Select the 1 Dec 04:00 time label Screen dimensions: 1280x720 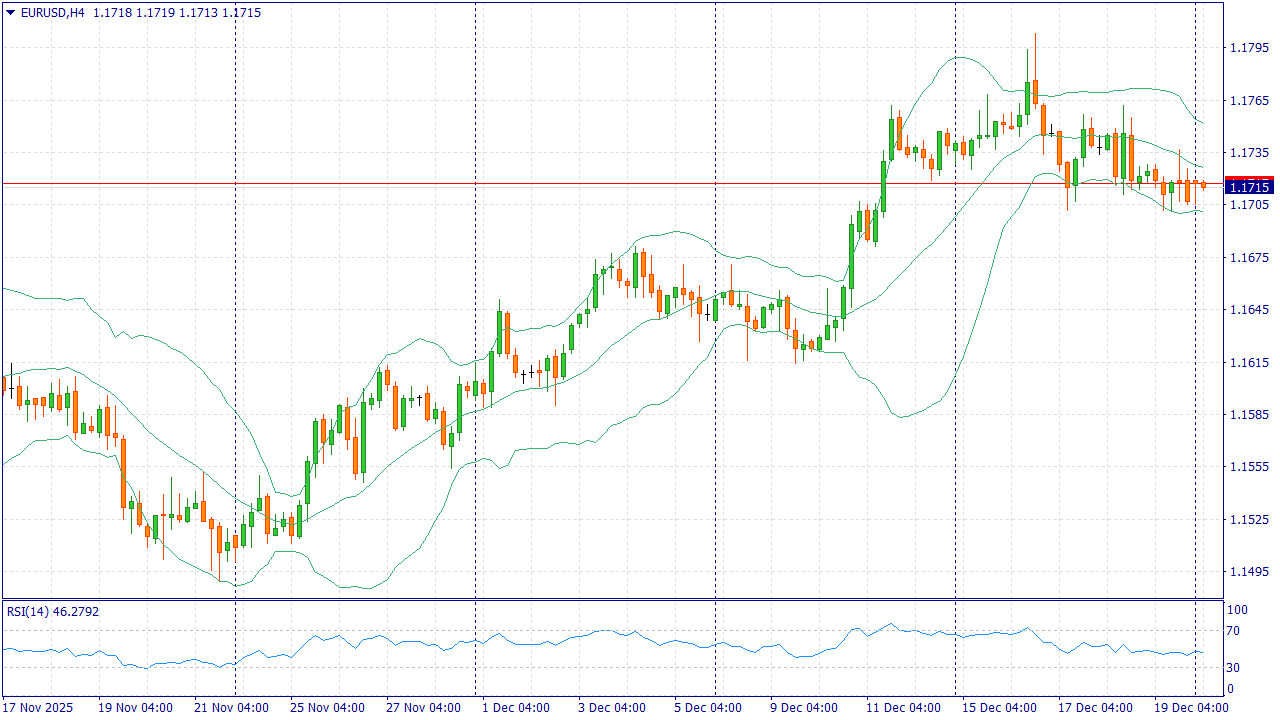516,708
